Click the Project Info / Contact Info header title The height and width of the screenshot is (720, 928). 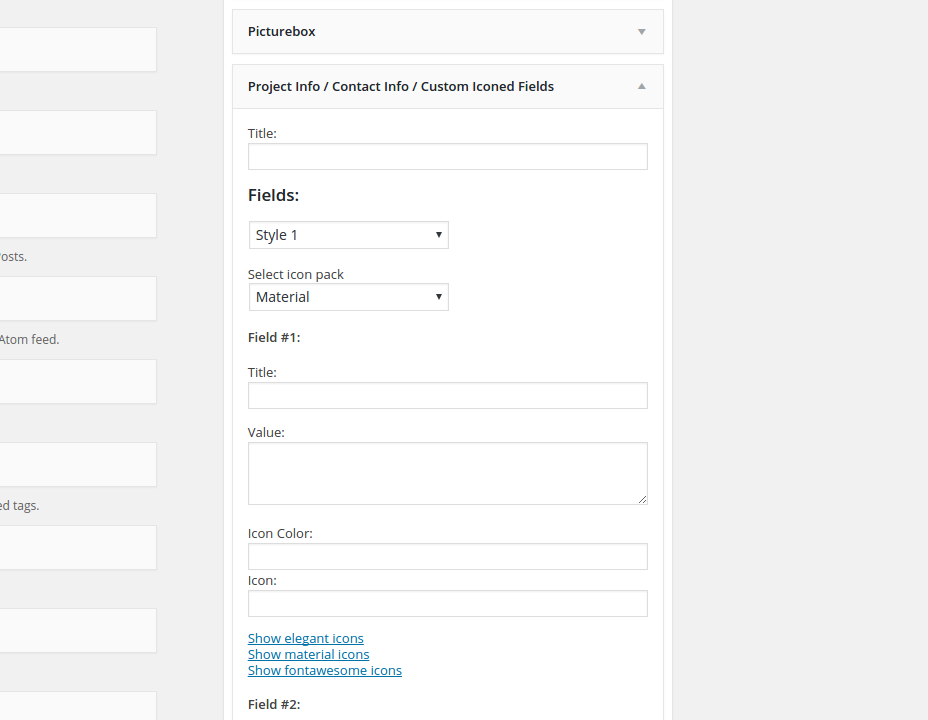click(x=400, y=87)
